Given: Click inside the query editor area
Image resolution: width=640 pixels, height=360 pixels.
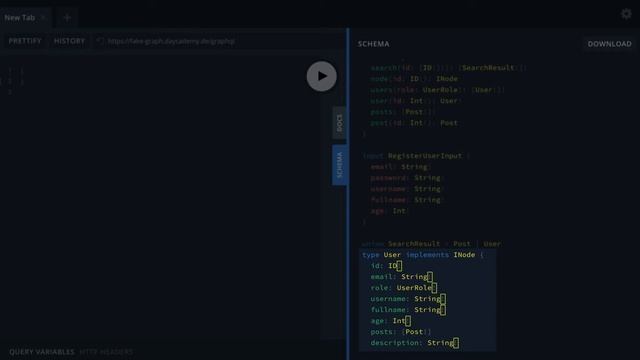Looking at the screenshot, I should click(159, 196).
